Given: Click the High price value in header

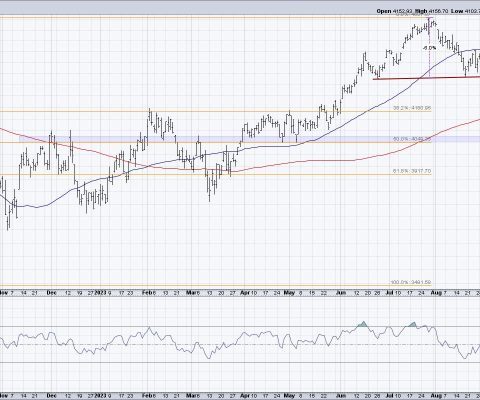Looking at the screenshot, I should 439,11.
